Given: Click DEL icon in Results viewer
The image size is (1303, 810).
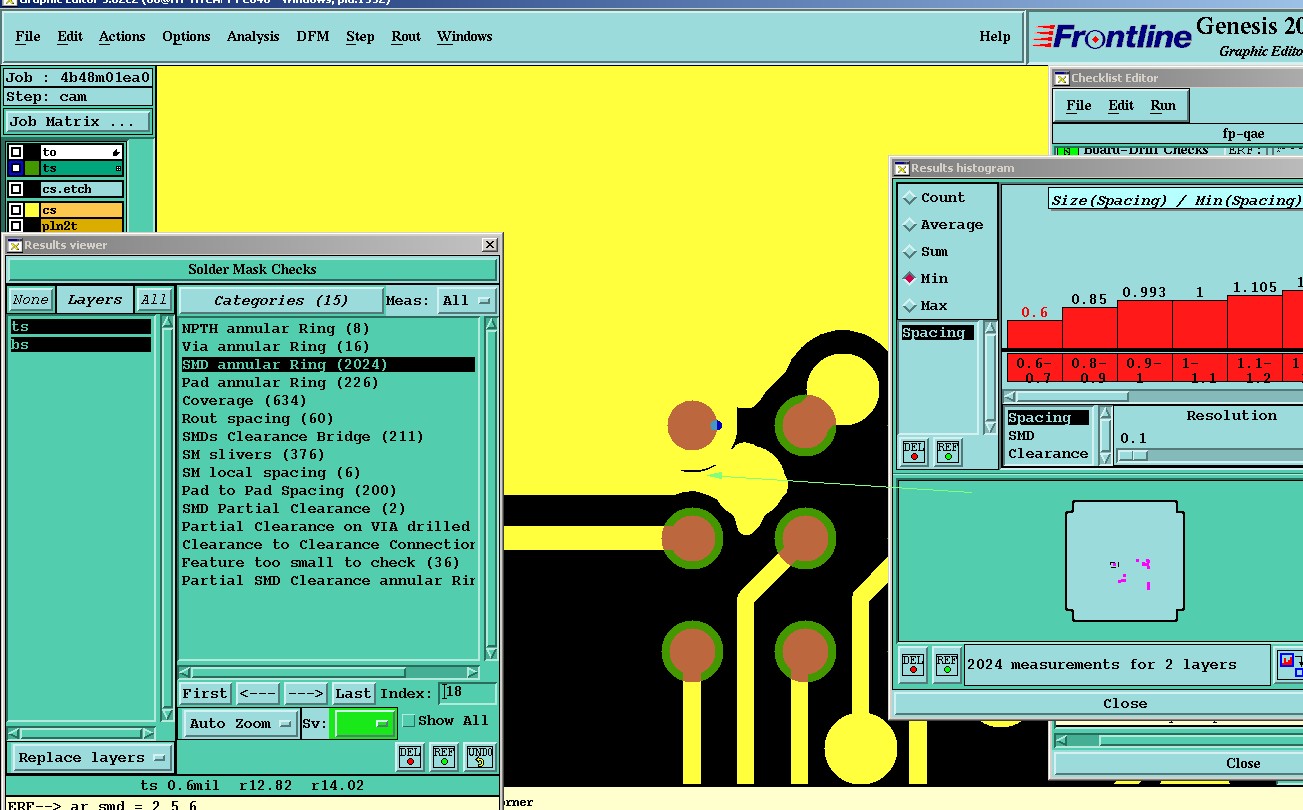Looking at the screenshot, I should point(410,756).
